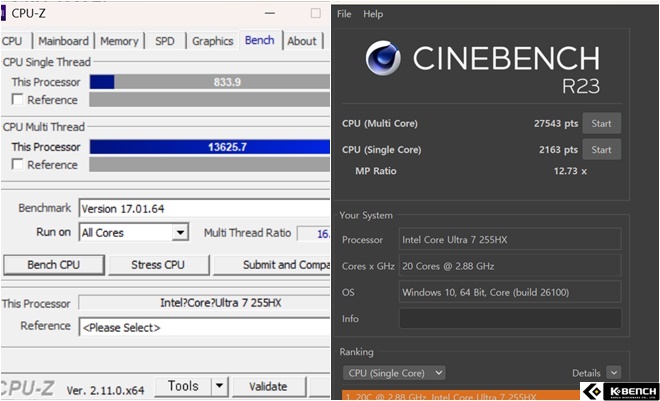Switch to the Memory tab
The image size is (660, 401).
(119, 41)
